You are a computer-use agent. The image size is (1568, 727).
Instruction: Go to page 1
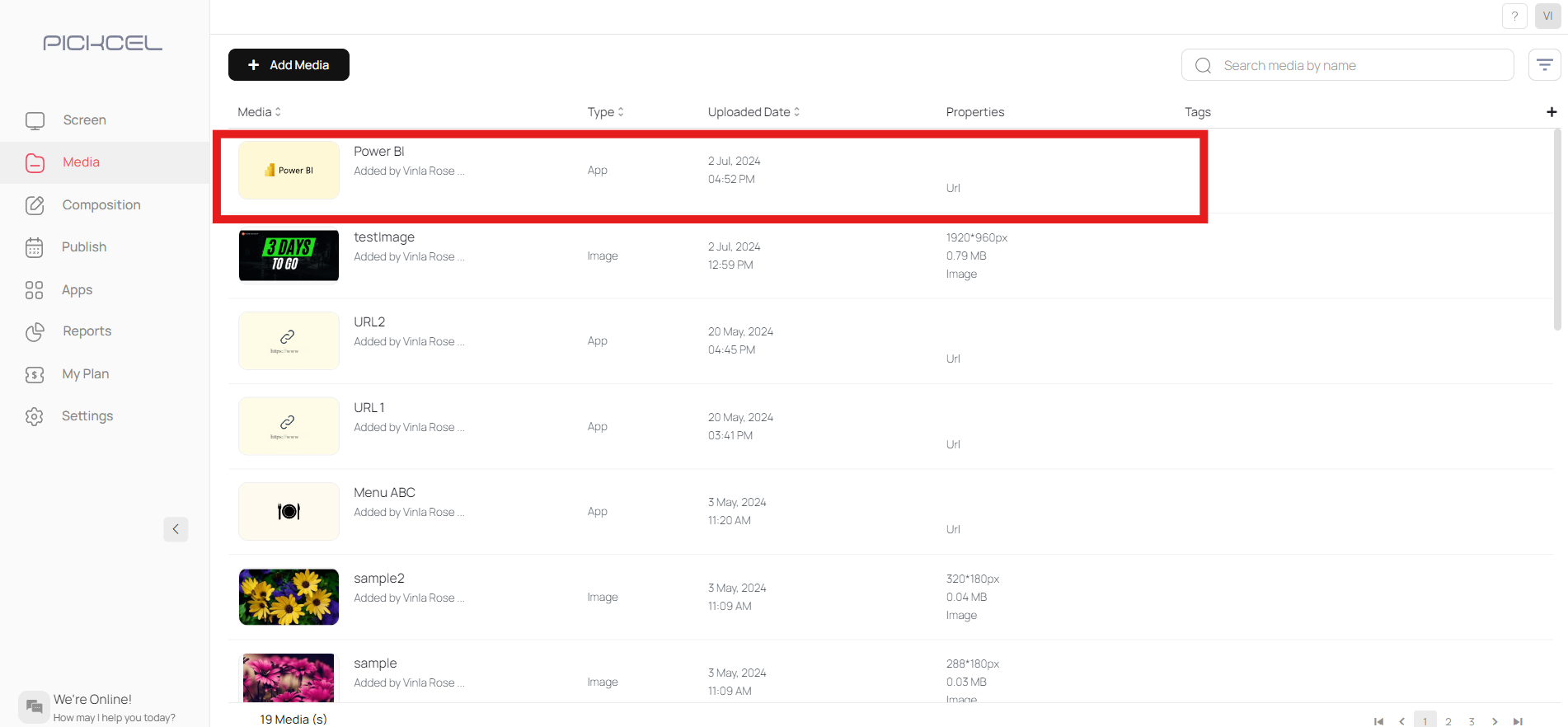tap(1425, 721)
